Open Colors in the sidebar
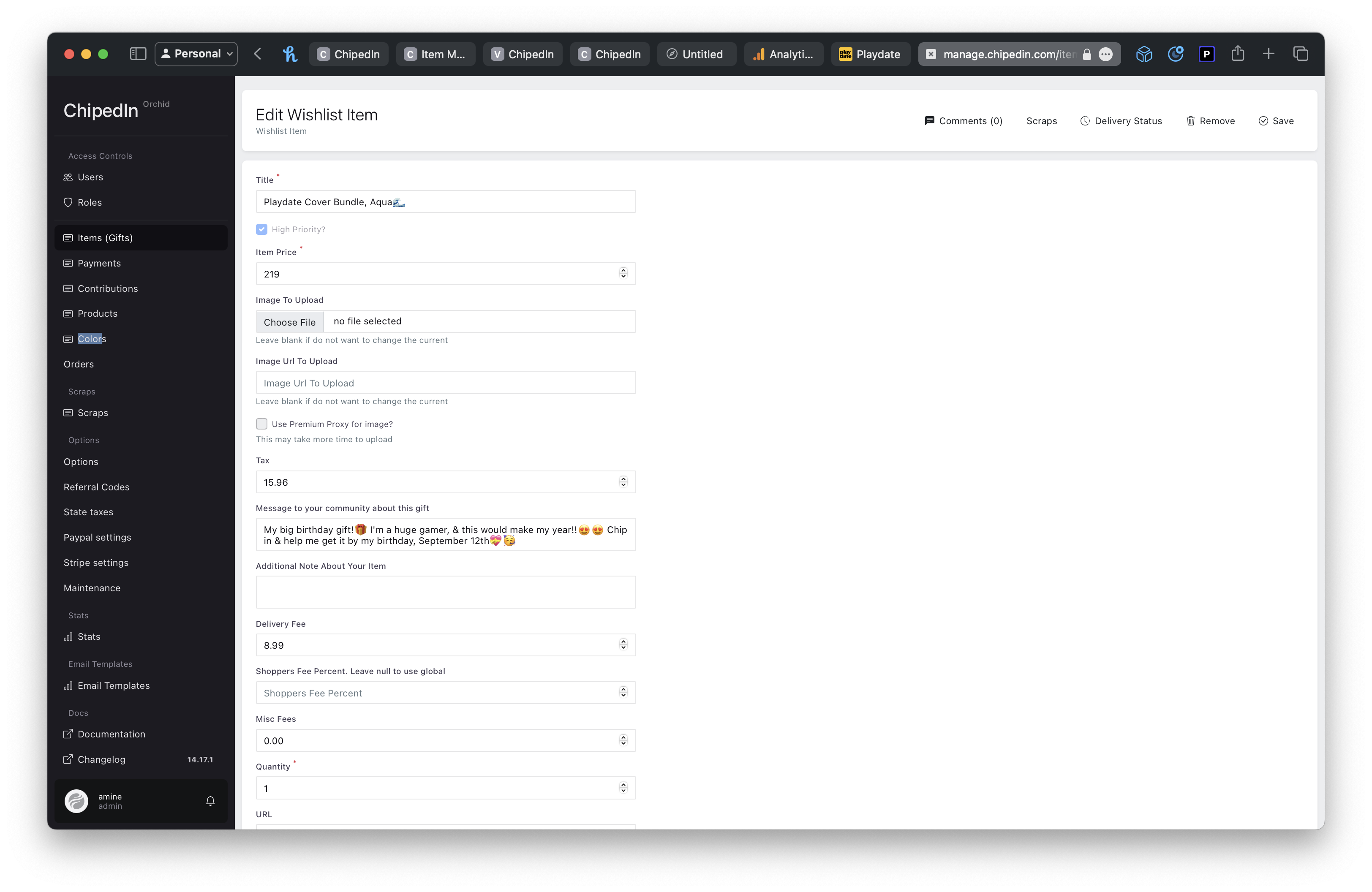Viewport: 1372px width, 892px height. (141, 339)
